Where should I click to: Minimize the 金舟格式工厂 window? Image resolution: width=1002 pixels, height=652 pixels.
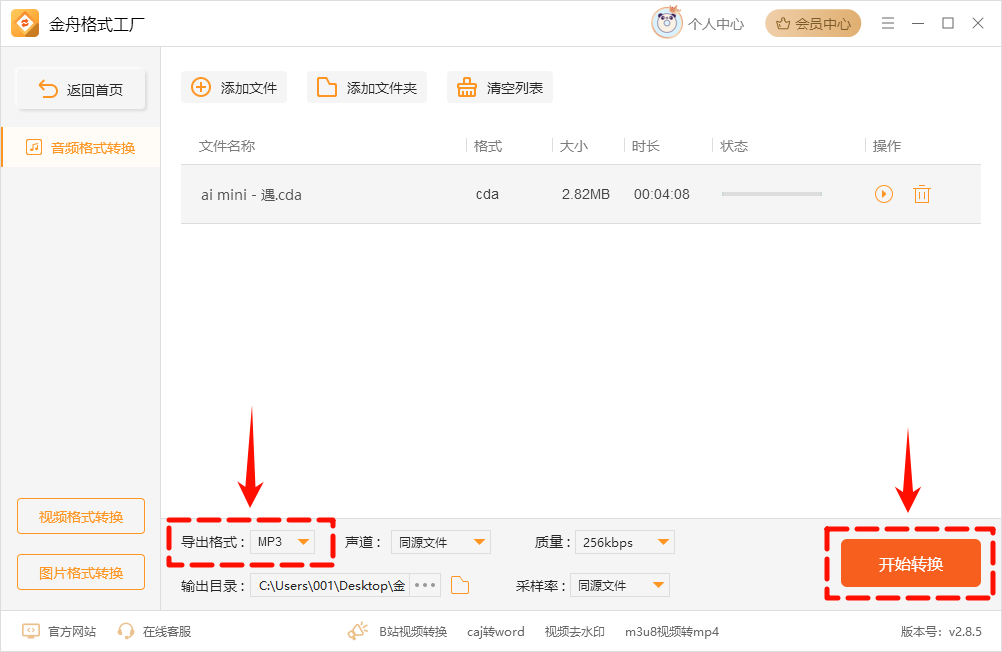point(918,24)
